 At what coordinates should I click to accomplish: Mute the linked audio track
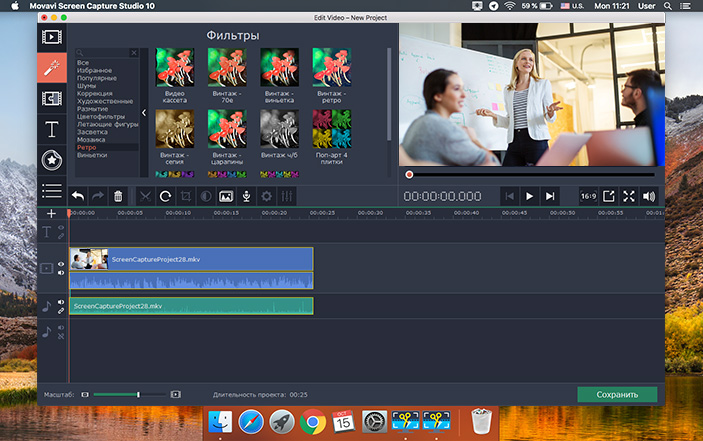click(x=61, y=302)
